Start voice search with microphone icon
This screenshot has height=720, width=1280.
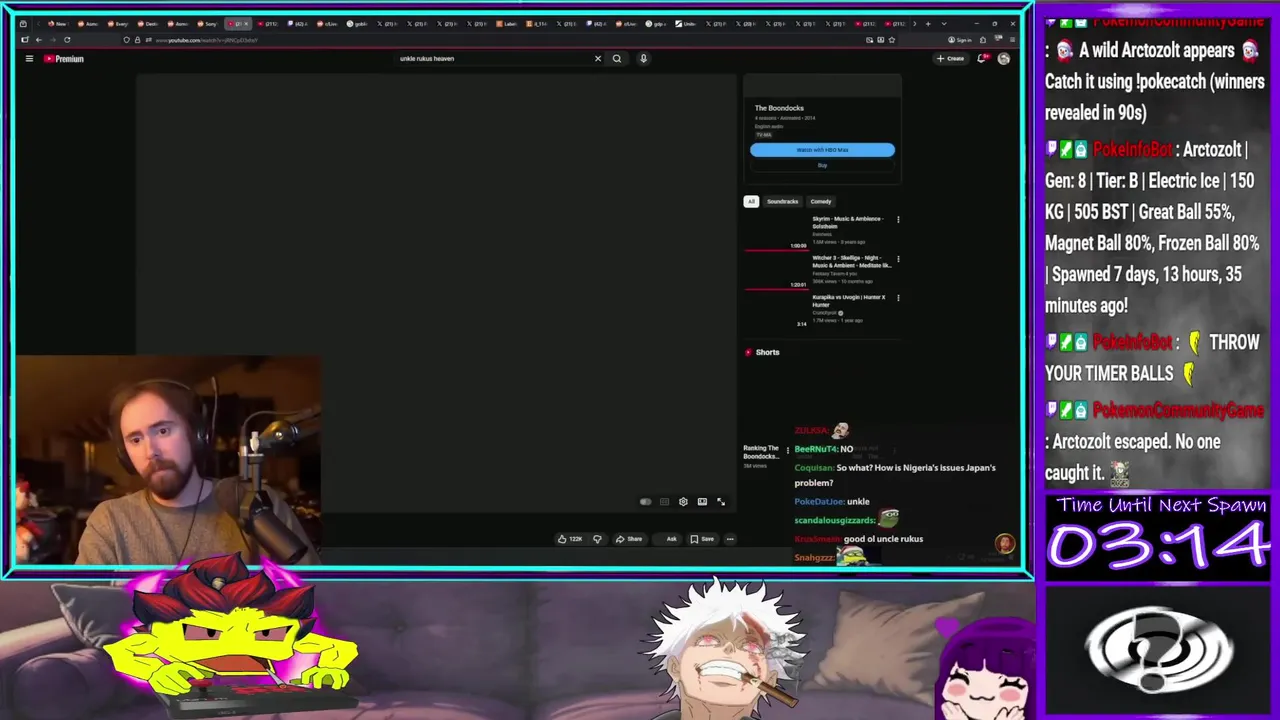[x=643, y=58]
